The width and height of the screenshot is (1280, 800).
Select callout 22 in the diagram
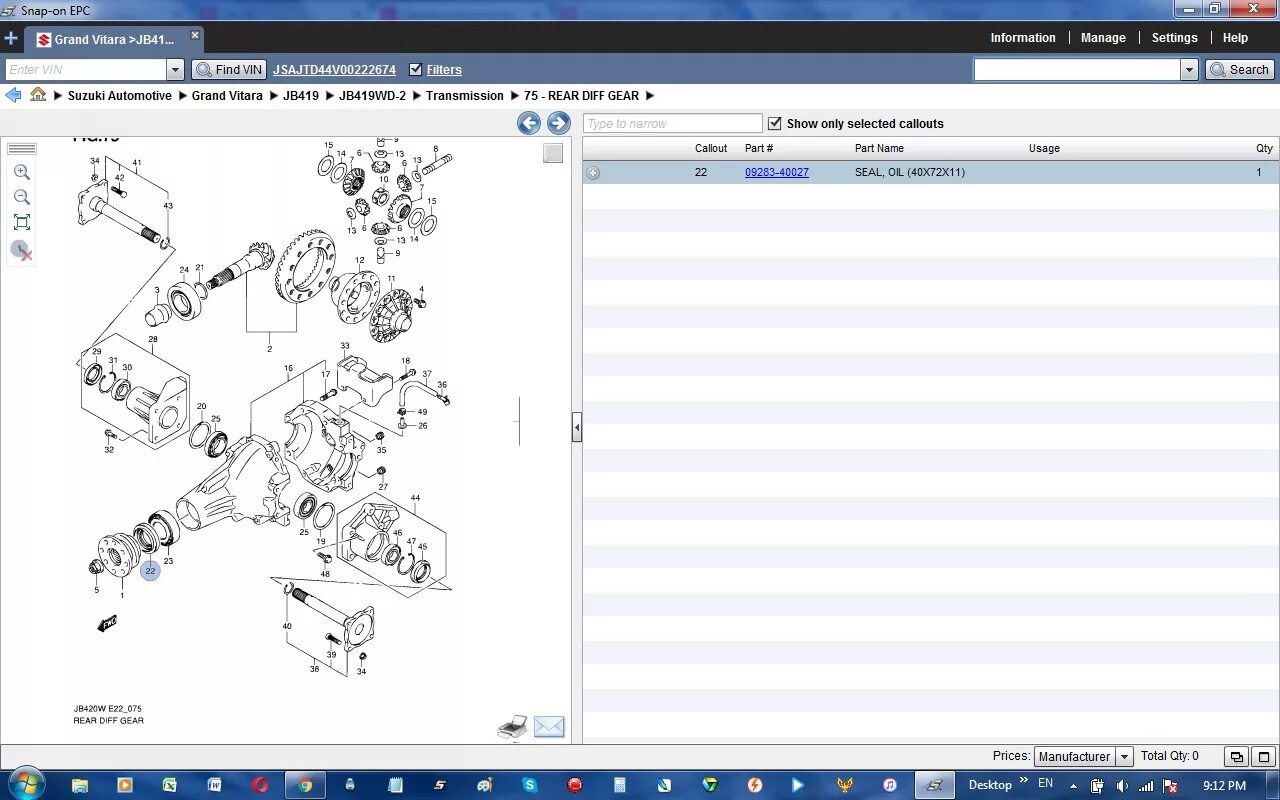pos(150,571)
